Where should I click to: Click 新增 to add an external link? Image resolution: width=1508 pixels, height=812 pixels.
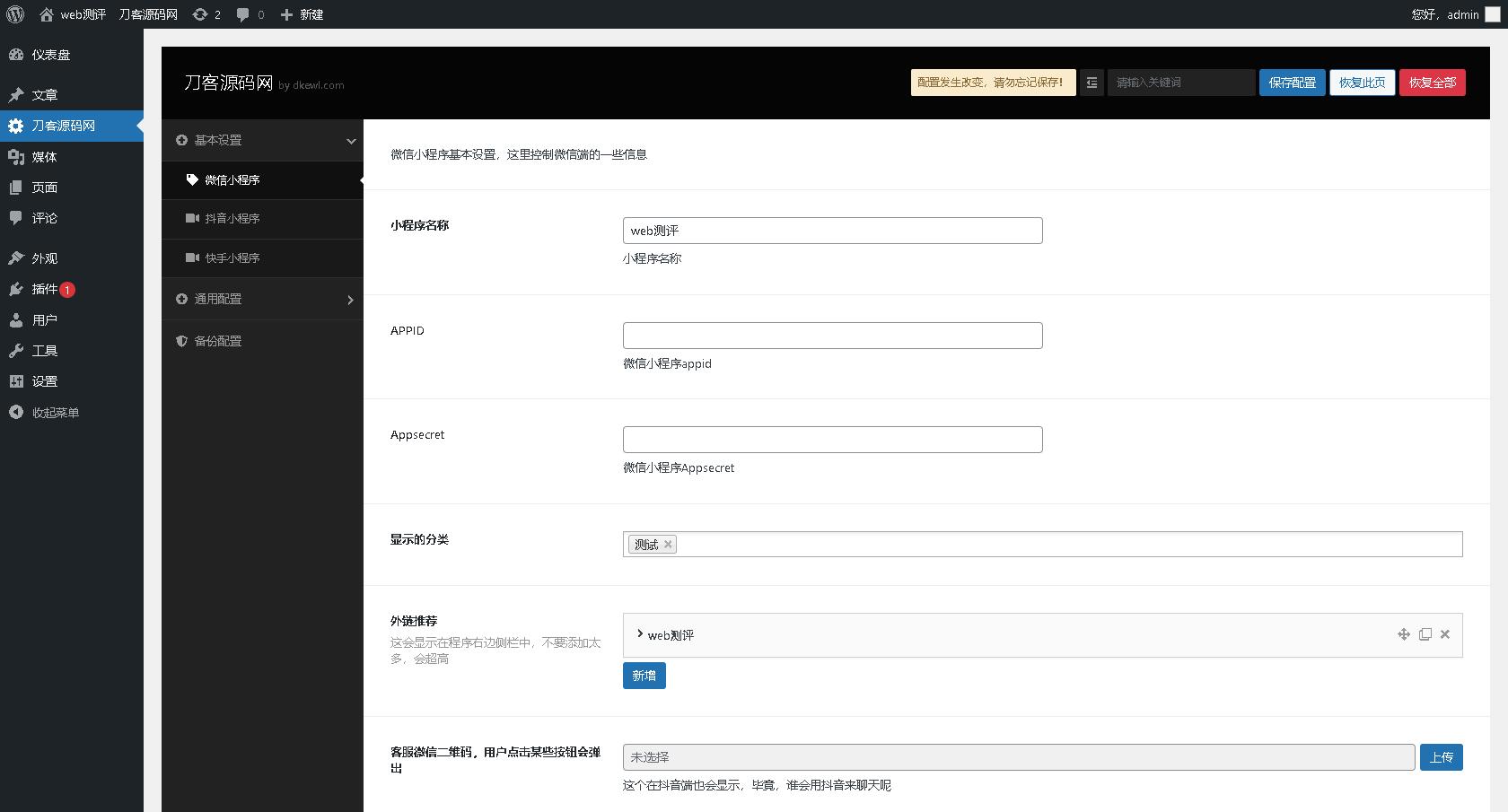644,675
